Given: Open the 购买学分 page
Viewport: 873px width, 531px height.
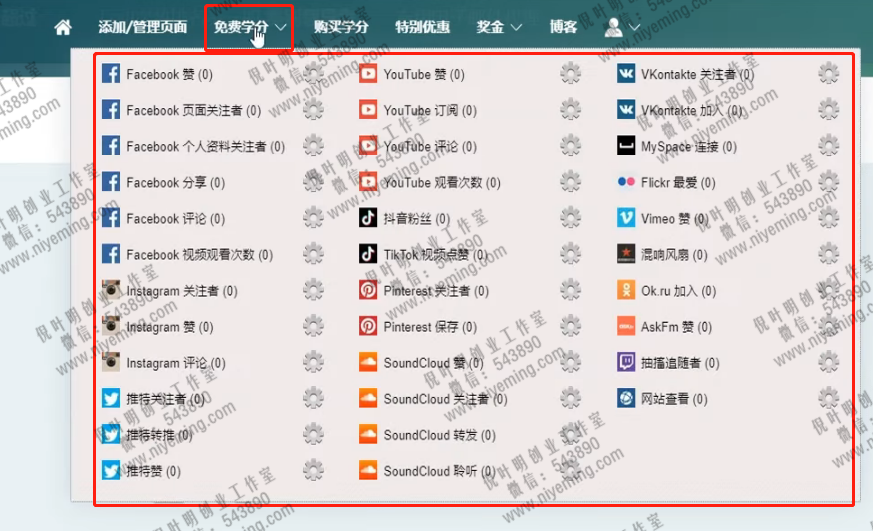Looking at the screenshot, I should (341, 27).
